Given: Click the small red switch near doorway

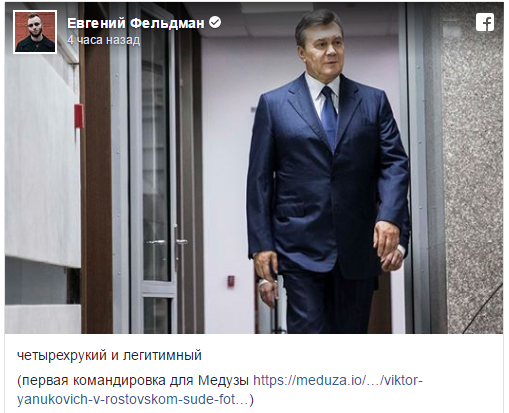Looking at the screenshot, I should (x=231, y=281).
